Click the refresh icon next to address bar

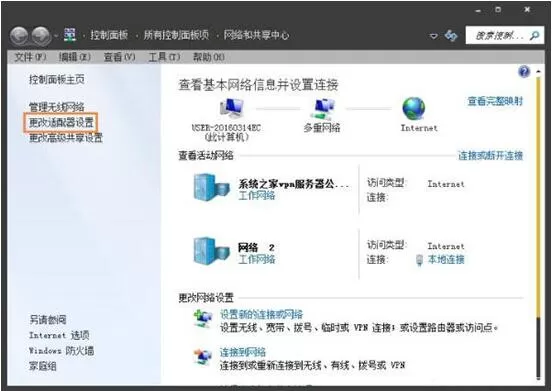pos(451,36)
